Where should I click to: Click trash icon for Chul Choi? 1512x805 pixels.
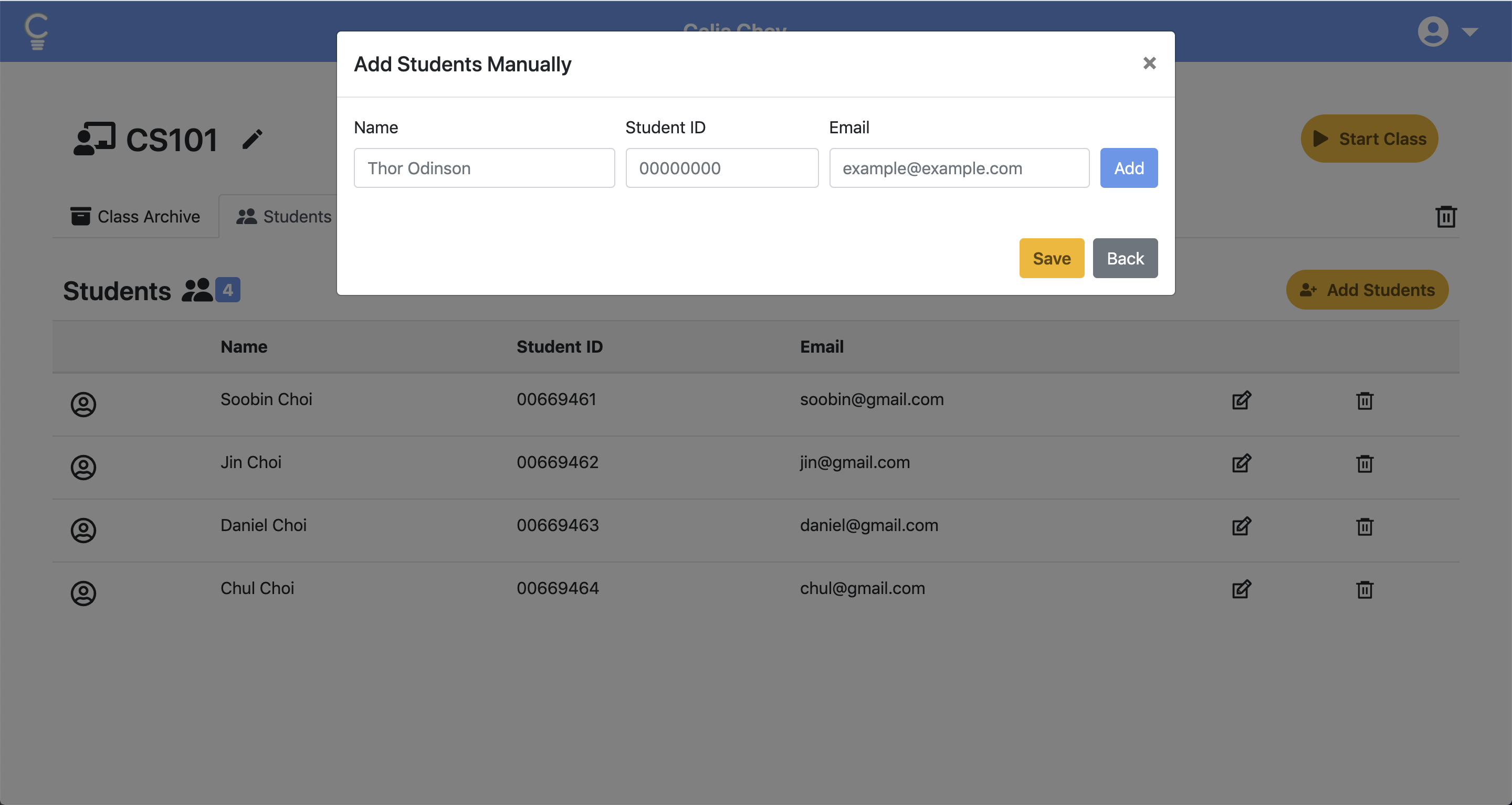(x=1364, y=589)
